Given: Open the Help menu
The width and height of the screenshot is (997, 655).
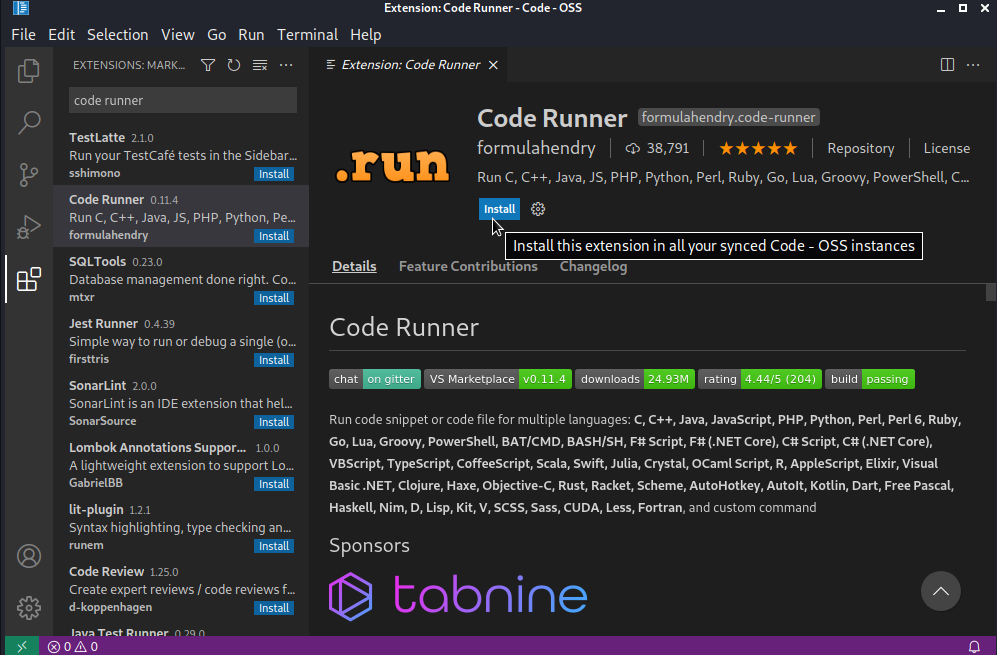Looking at the screenshot, I should (x=366, y=35).
